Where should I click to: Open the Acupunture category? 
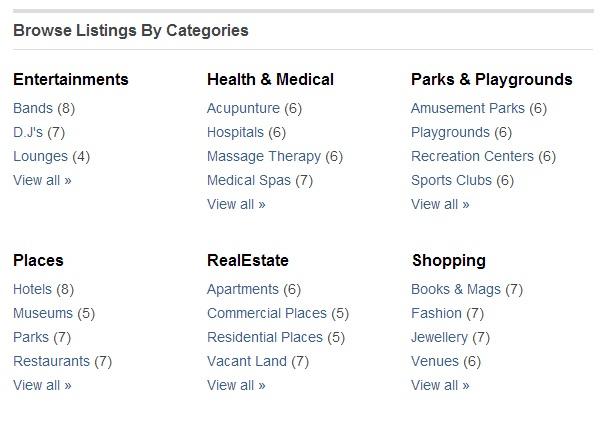coord(243,108)
